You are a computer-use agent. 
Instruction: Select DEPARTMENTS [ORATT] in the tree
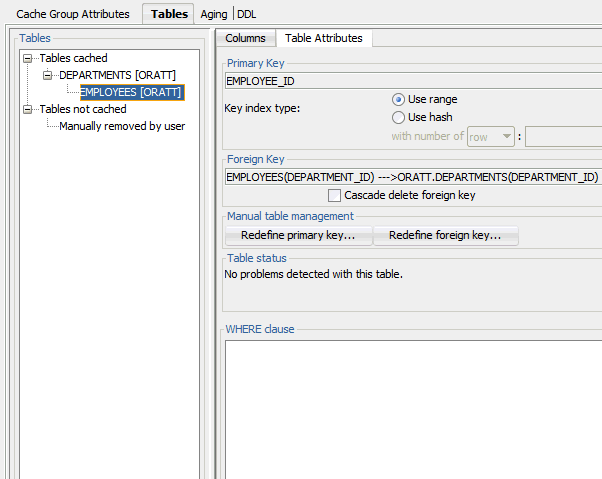(x=117, y=75)
